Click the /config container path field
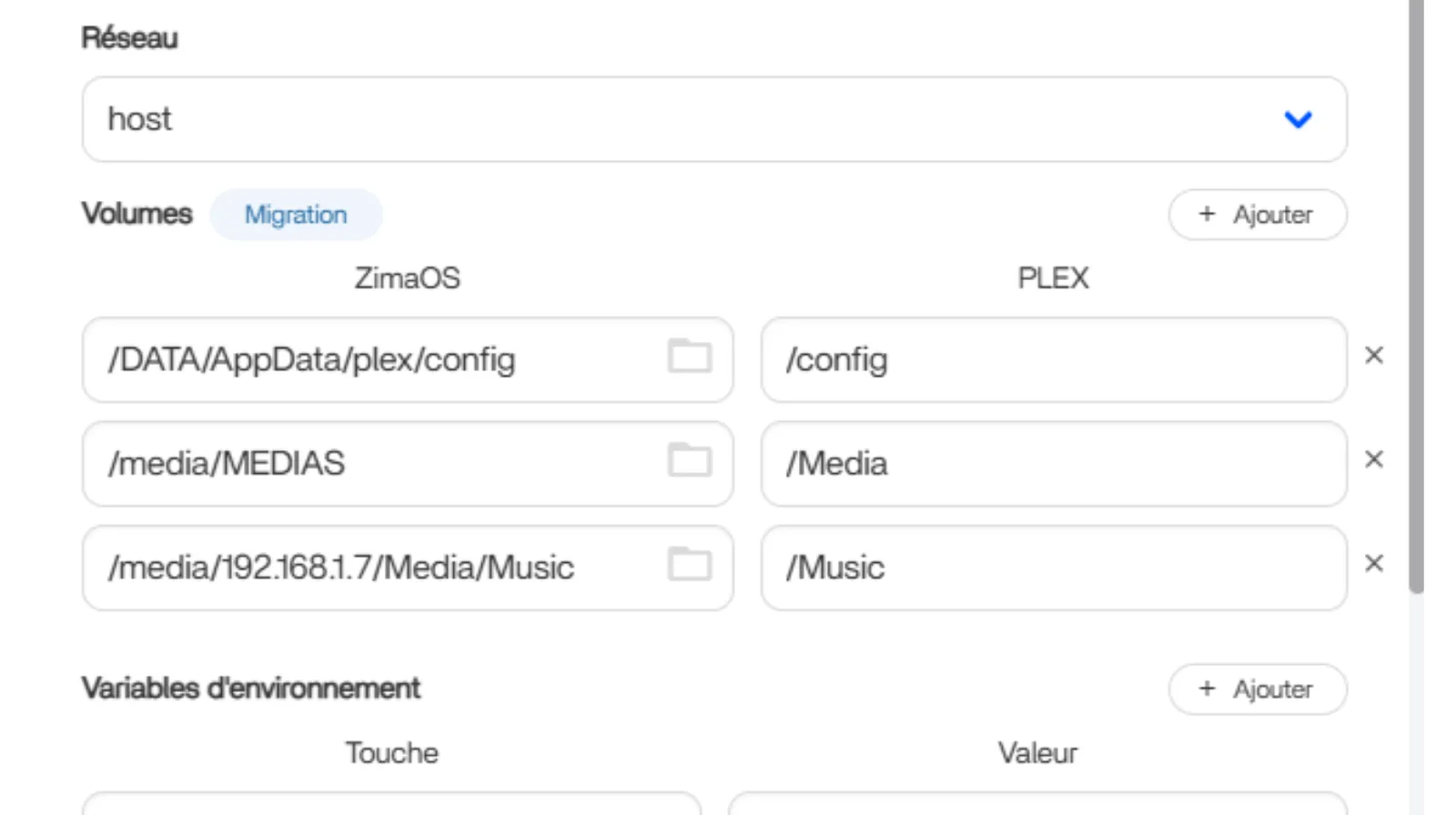Screen dimensions: 1456x815 click(x=1053, y=360)
